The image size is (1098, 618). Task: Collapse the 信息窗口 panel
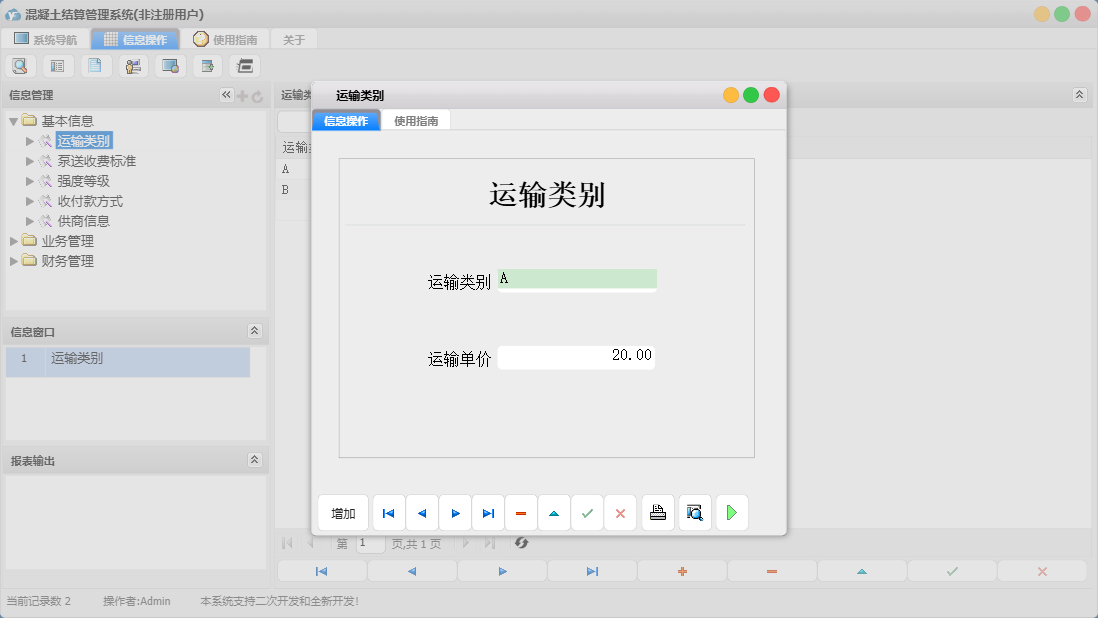coord(255,331)
